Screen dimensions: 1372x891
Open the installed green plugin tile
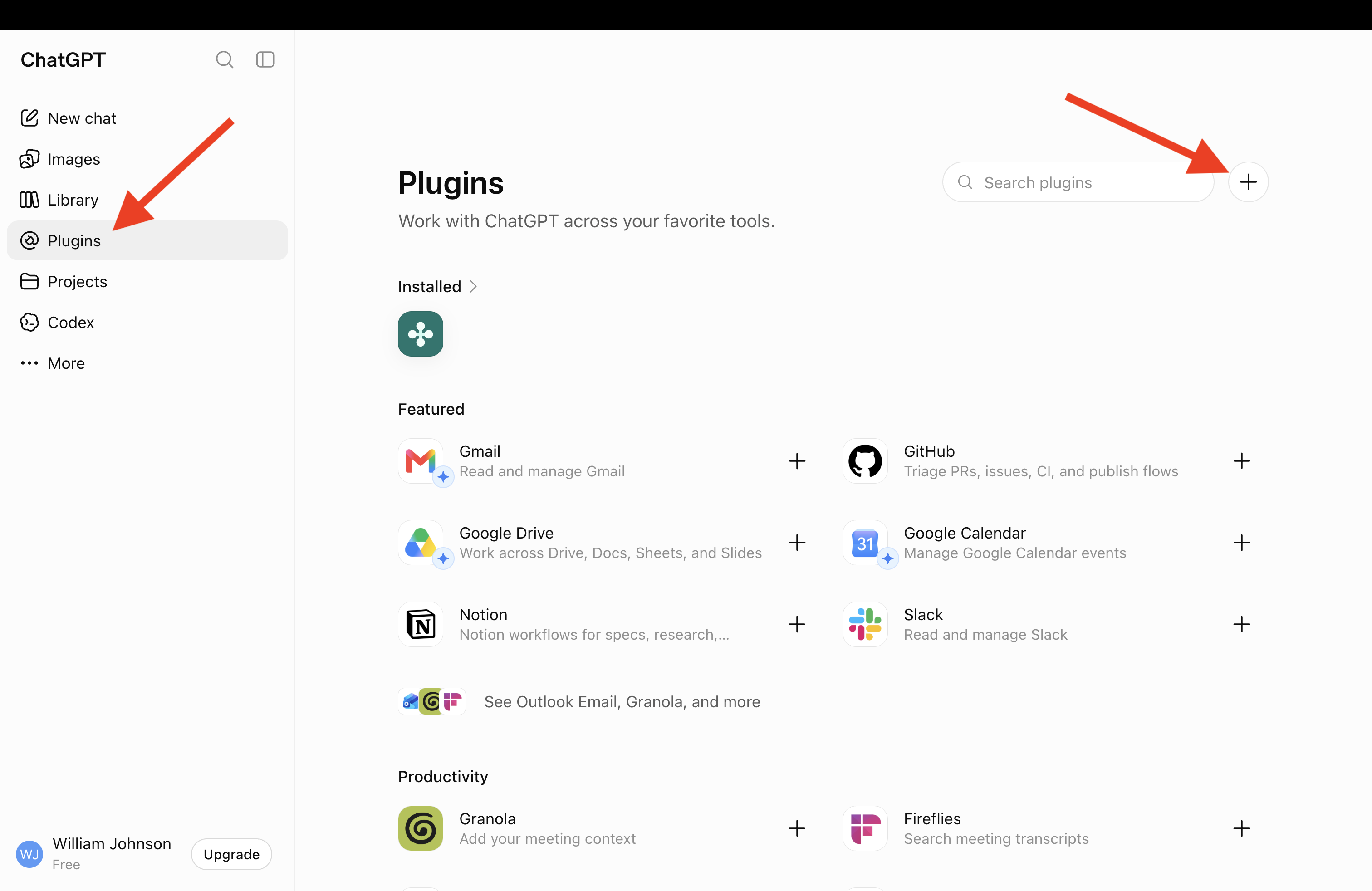tap(420, 334)
